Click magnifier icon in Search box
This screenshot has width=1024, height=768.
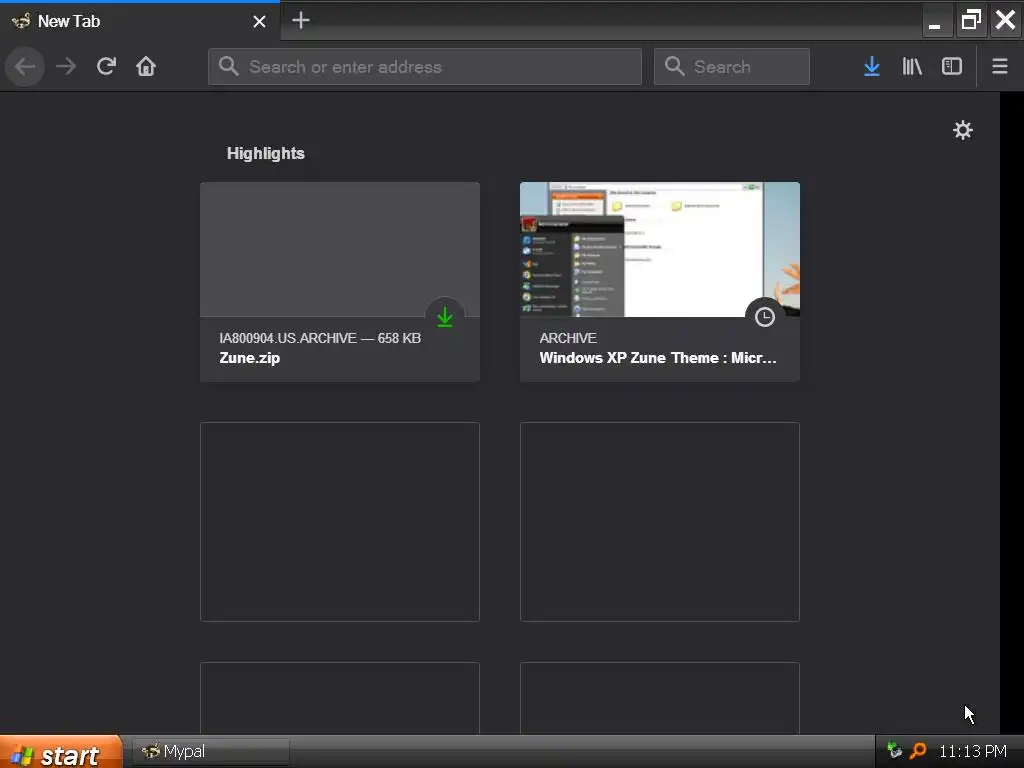click(674, 66)
